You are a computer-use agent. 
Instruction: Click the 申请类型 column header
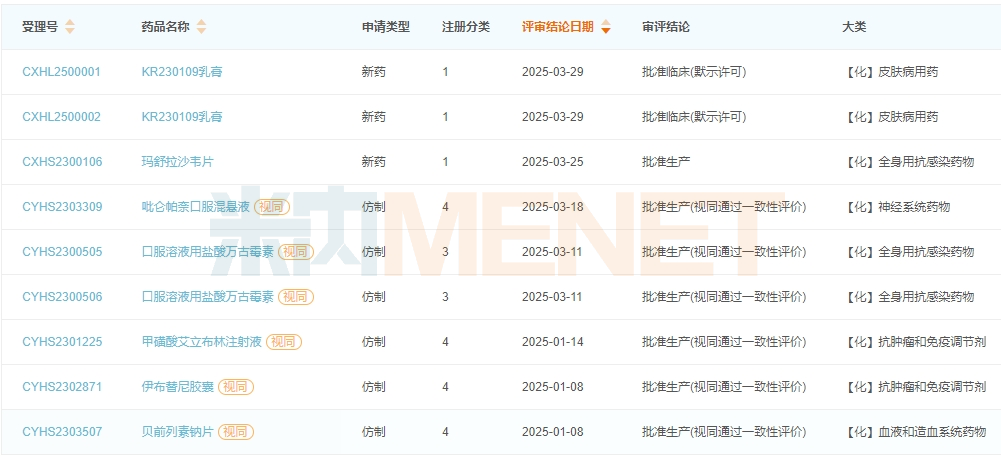[386, 27]
